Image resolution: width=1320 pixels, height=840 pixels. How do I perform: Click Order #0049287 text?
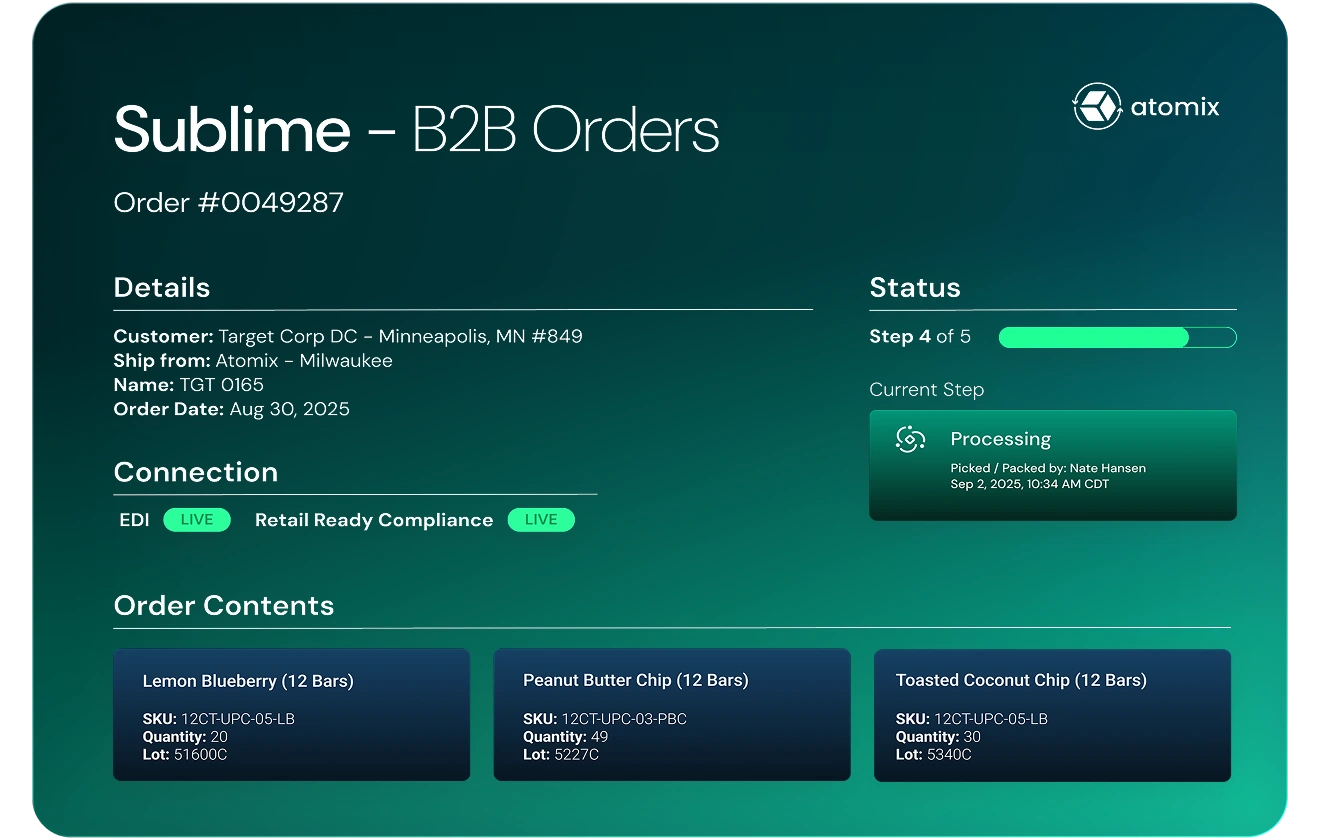(x=229, y=203)
